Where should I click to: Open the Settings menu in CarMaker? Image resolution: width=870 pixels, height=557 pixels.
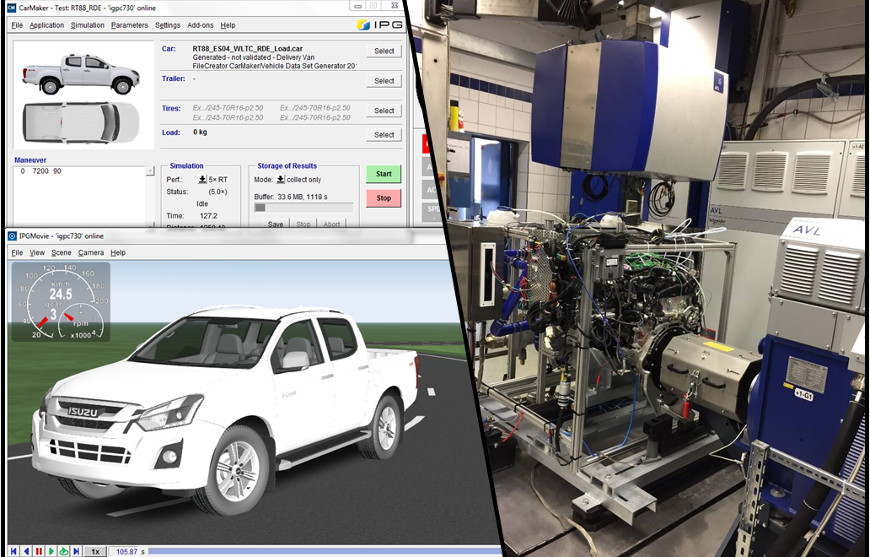(168, 26)
